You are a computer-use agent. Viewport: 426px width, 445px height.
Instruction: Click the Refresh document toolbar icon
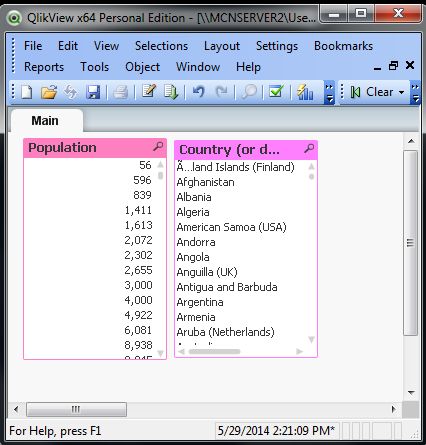coord(71,92)
